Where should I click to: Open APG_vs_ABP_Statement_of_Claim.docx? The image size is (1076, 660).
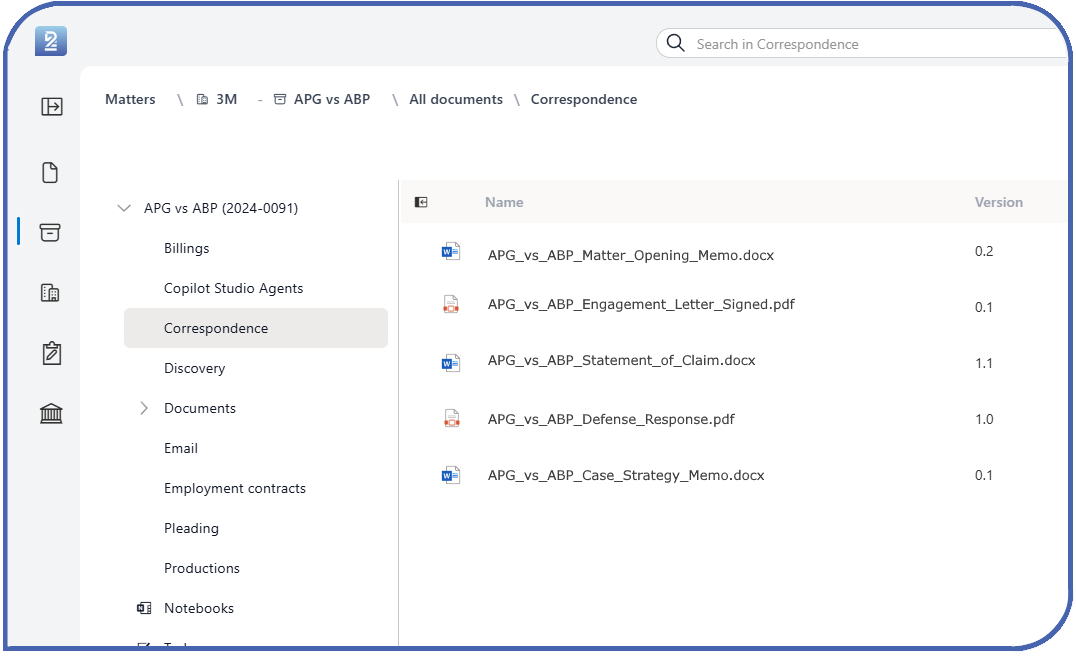[621, 360]
